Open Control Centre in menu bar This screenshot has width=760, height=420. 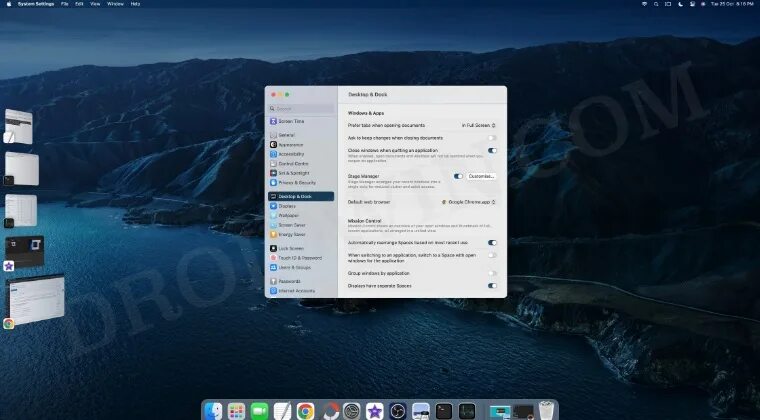pos(692,4)
